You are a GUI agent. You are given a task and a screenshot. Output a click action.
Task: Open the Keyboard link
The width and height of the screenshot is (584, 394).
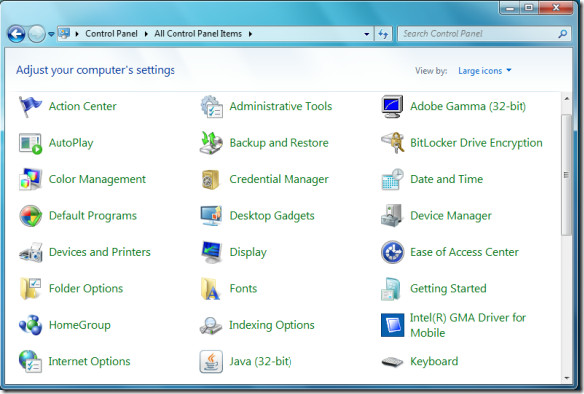[x=434, y=362]
